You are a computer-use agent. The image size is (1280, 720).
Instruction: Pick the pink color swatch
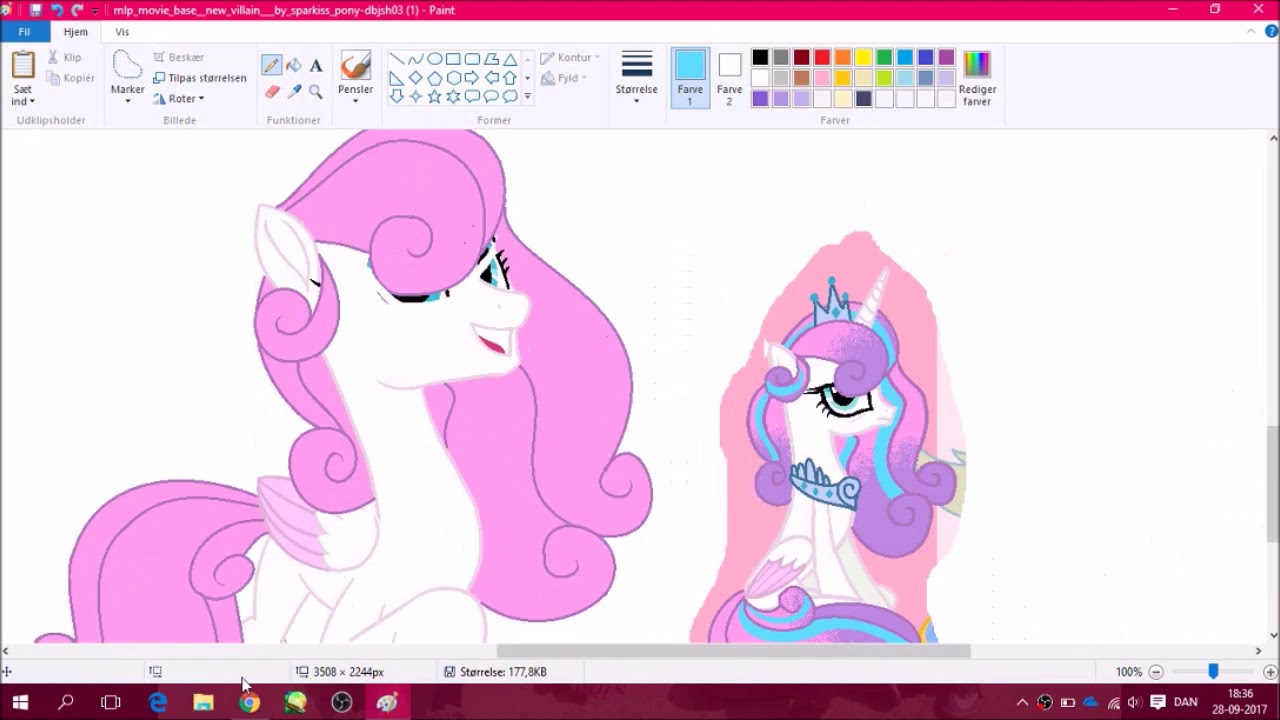(822, 78)
